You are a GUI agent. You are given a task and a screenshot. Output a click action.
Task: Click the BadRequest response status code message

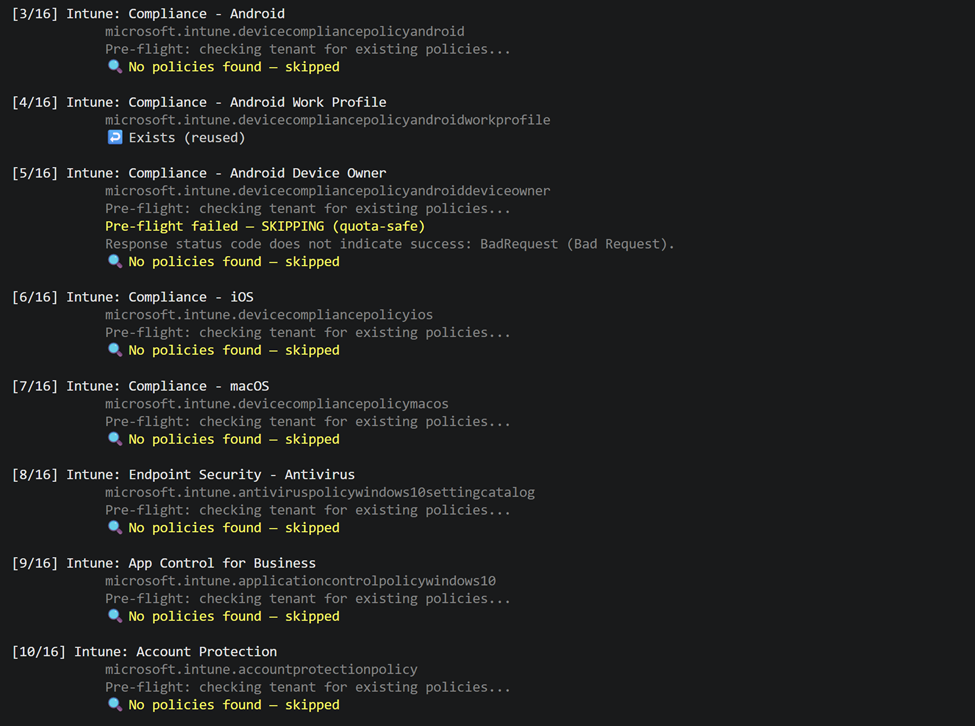[390, 244]
